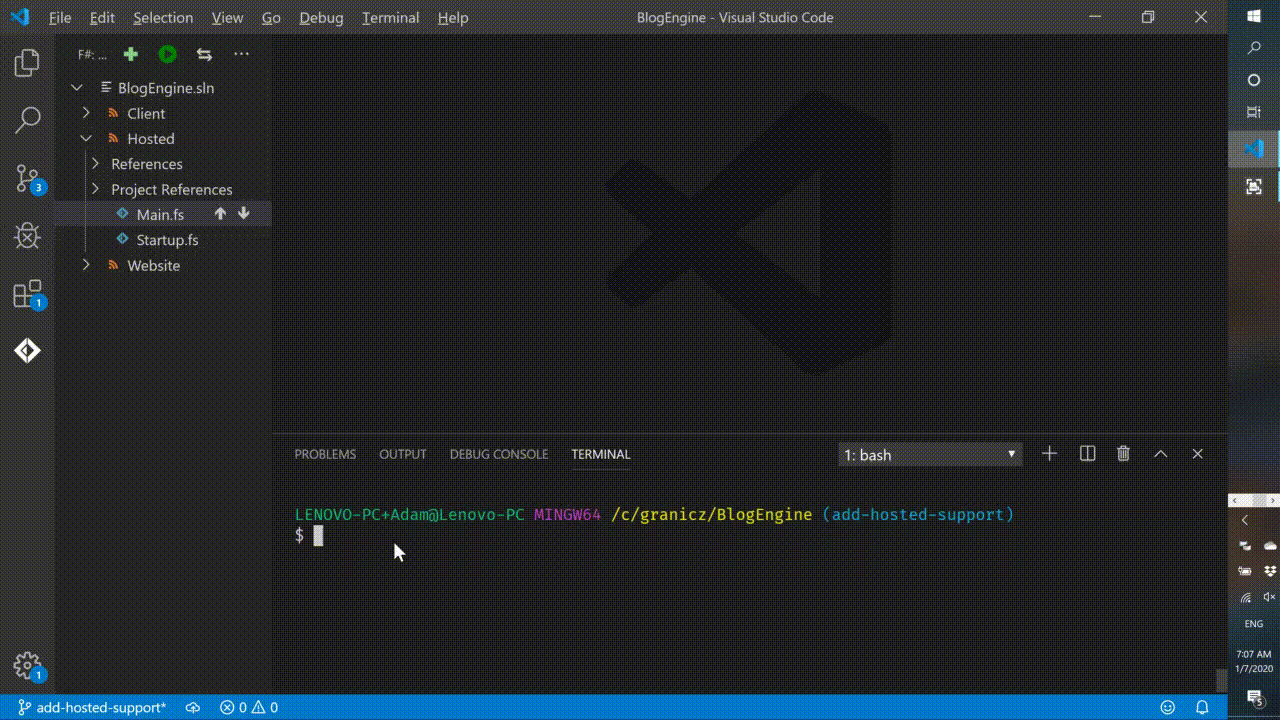
Task: Select the Client project name
Action: 146,113
